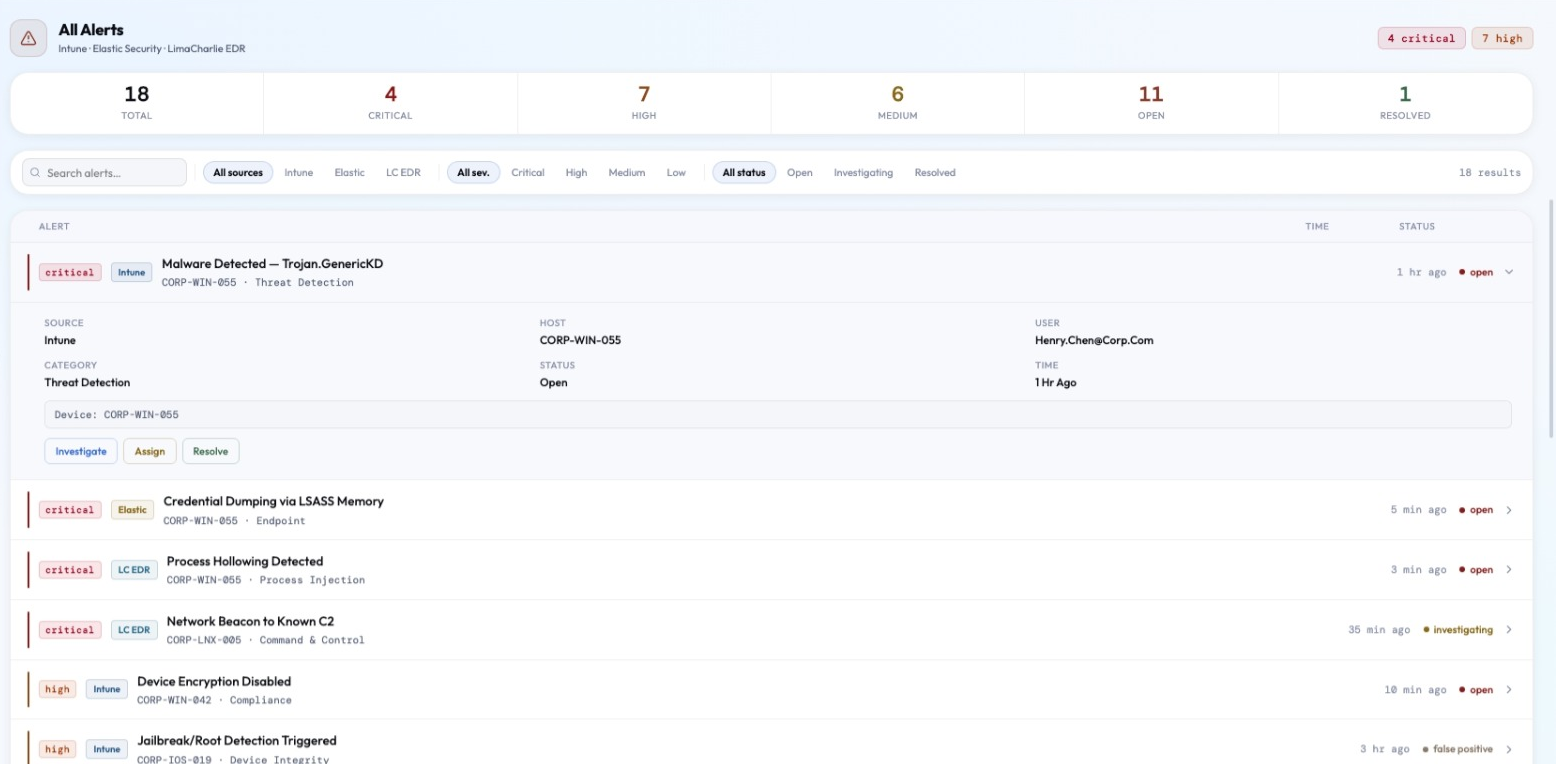Toggle the Elastic source filter
This screenshot has width=1556, height=764.
coord(349,173)
